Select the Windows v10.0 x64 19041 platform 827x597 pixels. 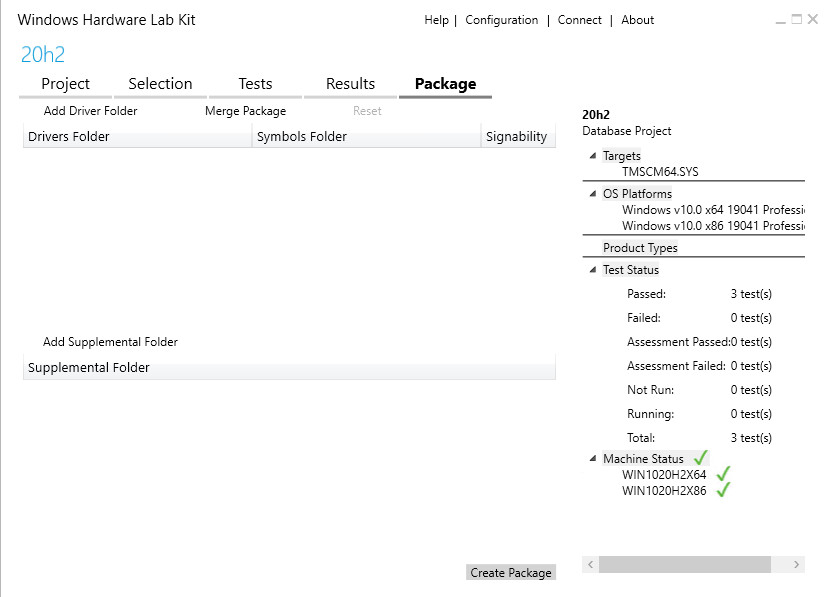(x=713, y=210)
